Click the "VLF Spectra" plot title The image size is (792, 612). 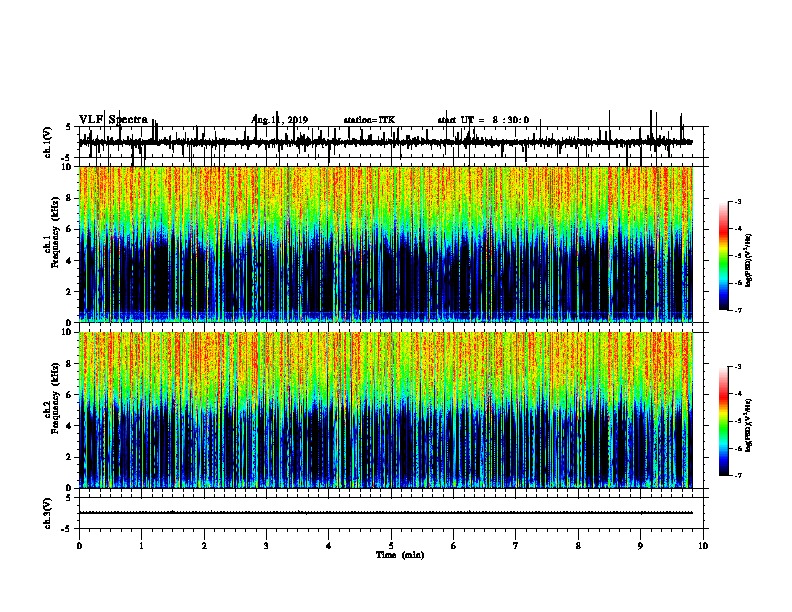113,120
